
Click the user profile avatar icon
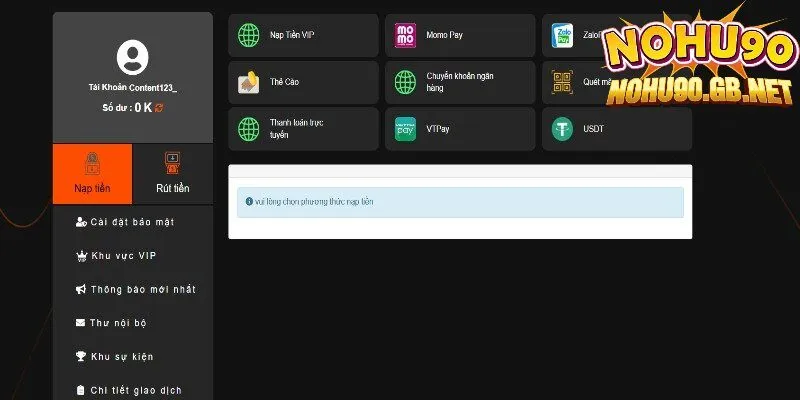(132, 57)
